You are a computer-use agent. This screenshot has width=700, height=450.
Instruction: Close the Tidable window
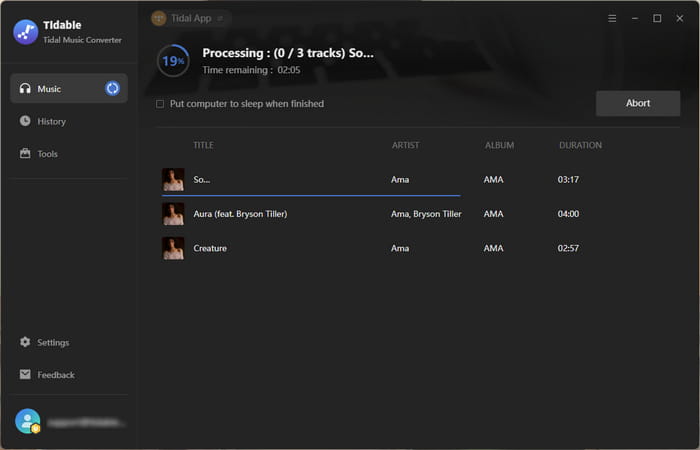point(679,18)
